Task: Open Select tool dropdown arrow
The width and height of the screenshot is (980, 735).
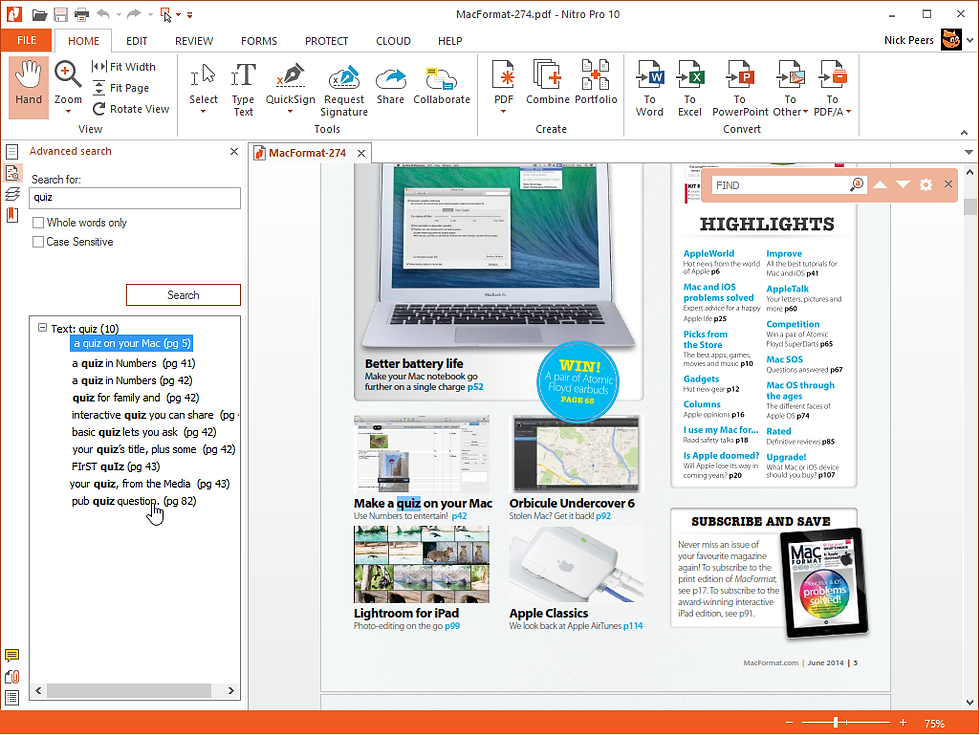Action: point(203,112)
